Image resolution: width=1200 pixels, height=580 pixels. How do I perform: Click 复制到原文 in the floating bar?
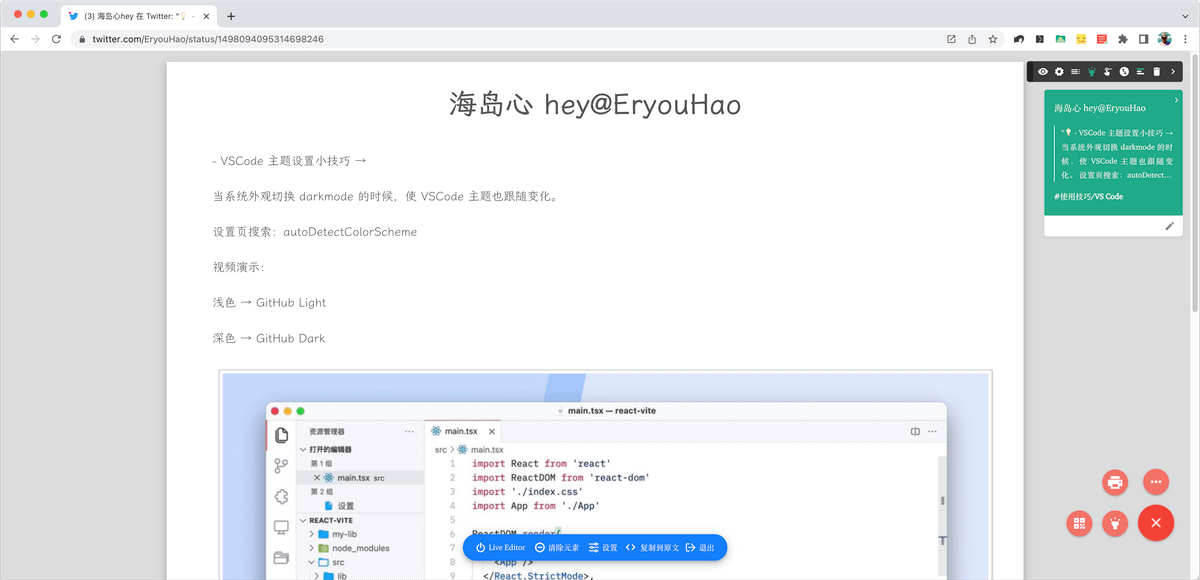pos(652,548)
